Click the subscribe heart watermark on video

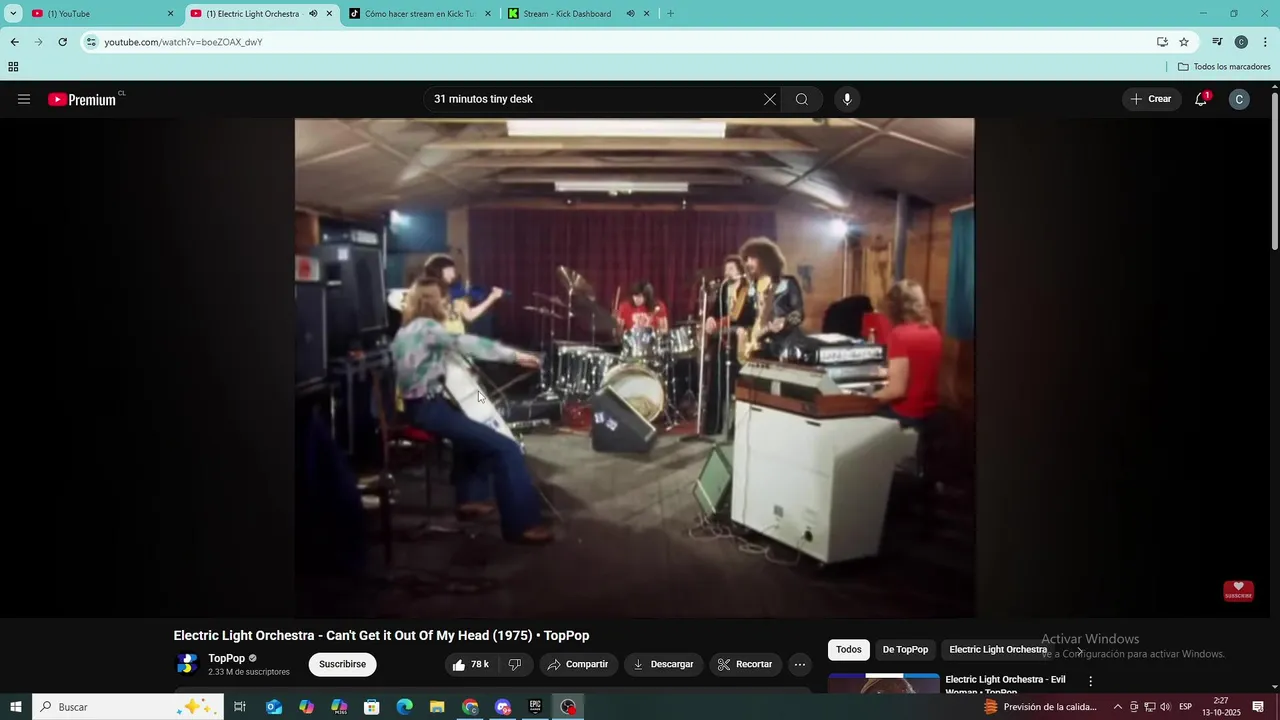(x=1238, y=591)
